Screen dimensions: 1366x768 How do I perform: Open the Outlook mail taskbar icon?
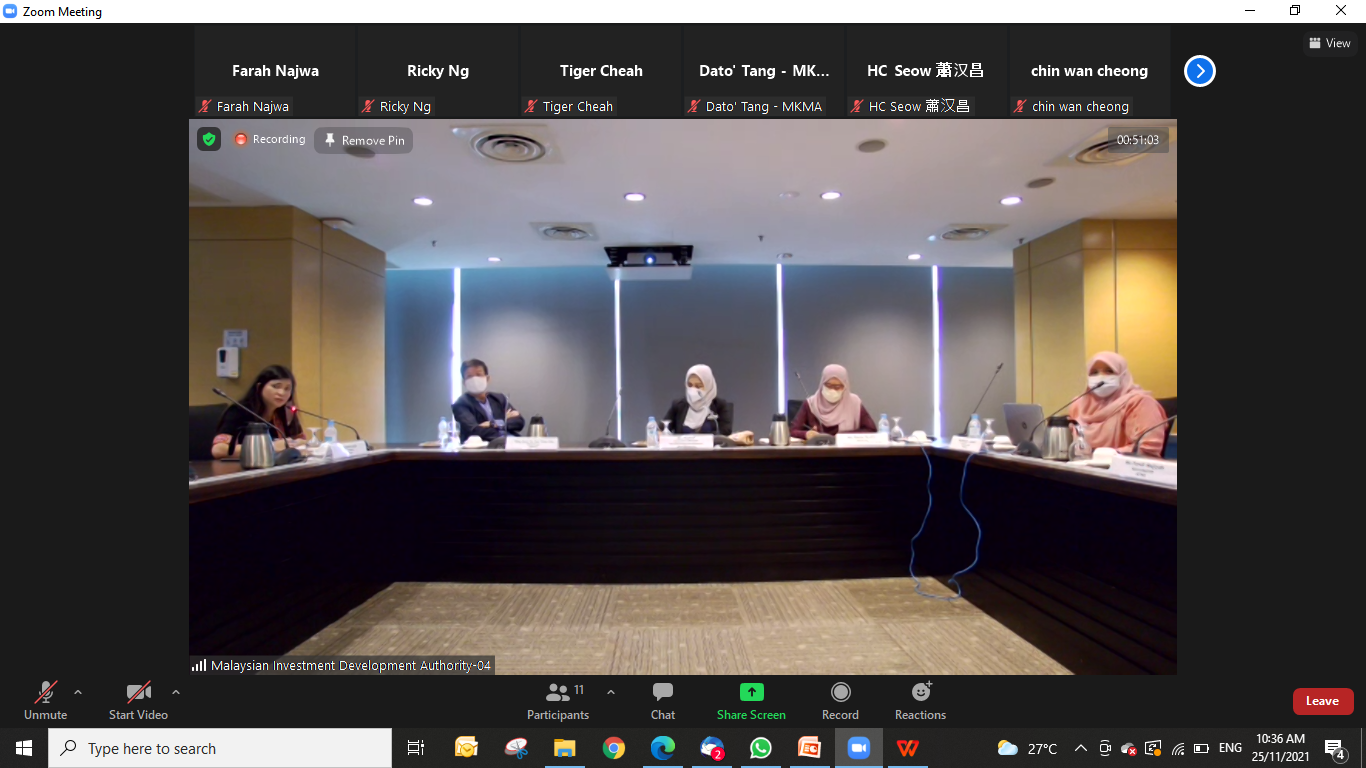point(467,748)
